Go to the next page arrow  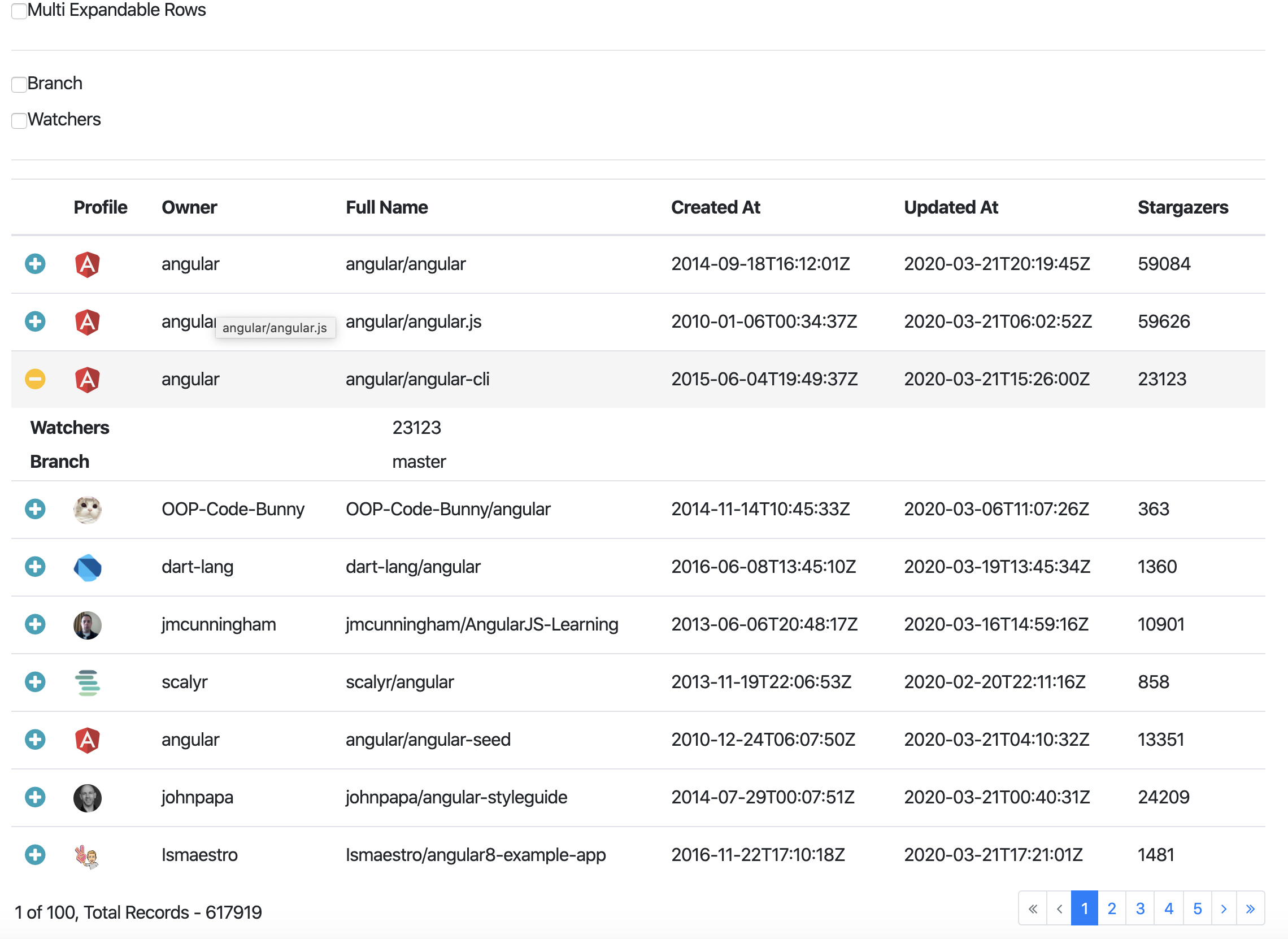(x=1224, y=909)
